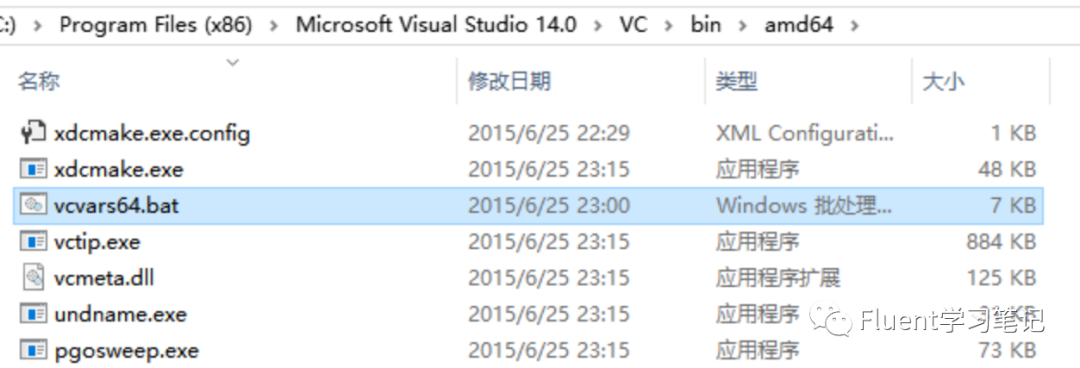Expand the chevron after Program Files (x86)
Image resolution: width=1080 pixels, height=368 pixels.
click(275, 25)
